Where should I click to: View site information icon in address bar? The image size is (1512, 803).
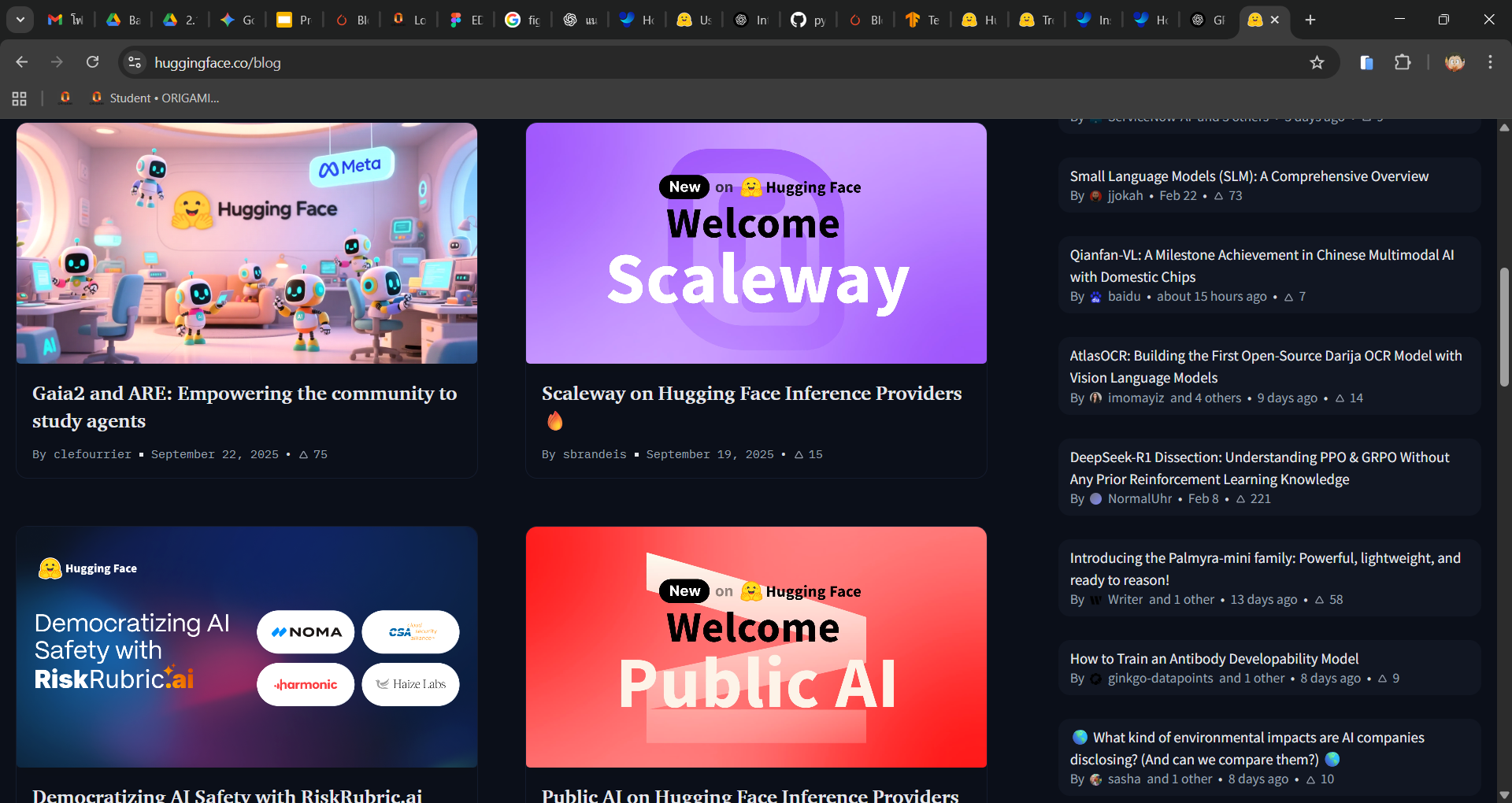[135, 63]
